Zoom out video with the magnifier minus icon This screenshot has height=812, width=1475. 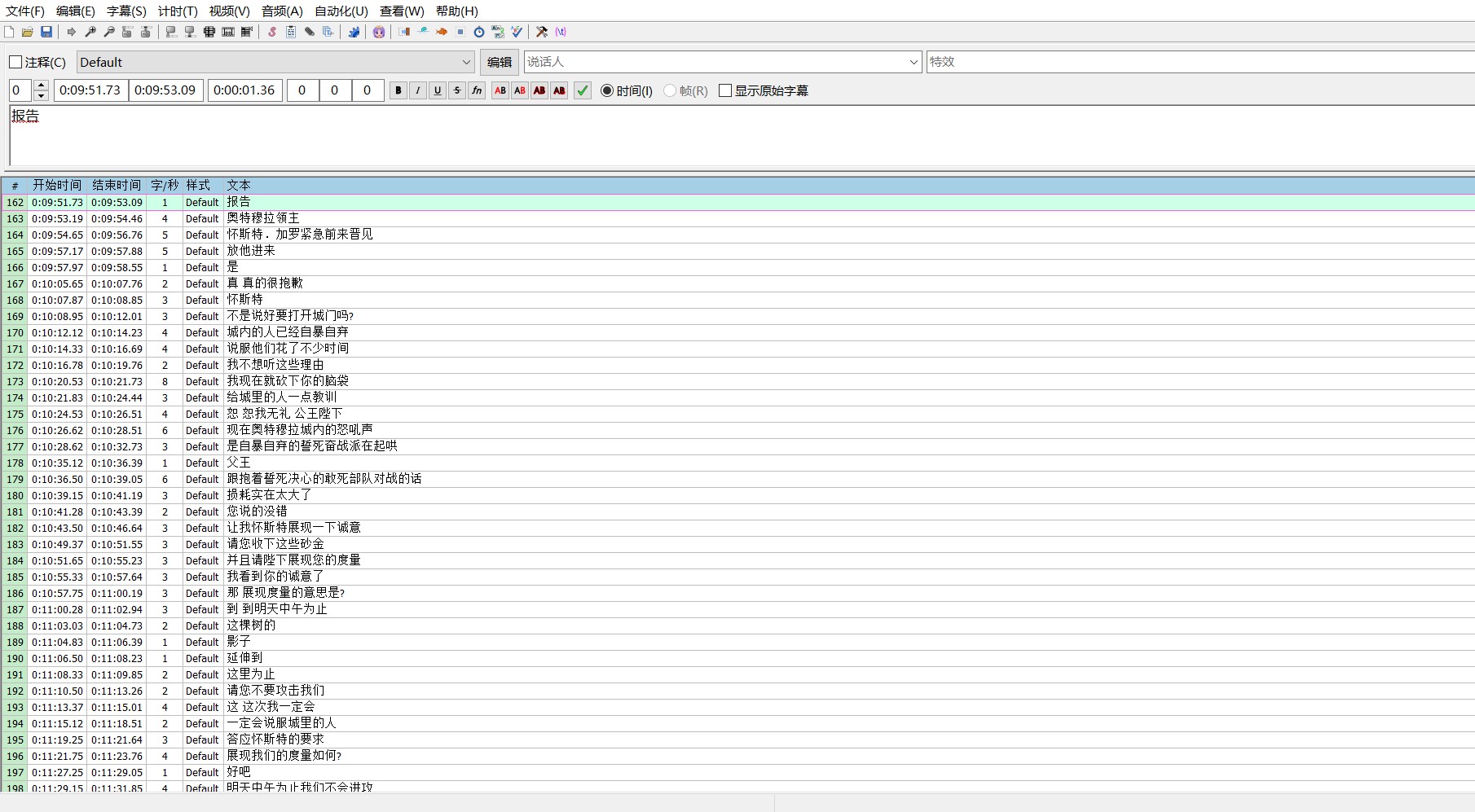tap(109, 32)
